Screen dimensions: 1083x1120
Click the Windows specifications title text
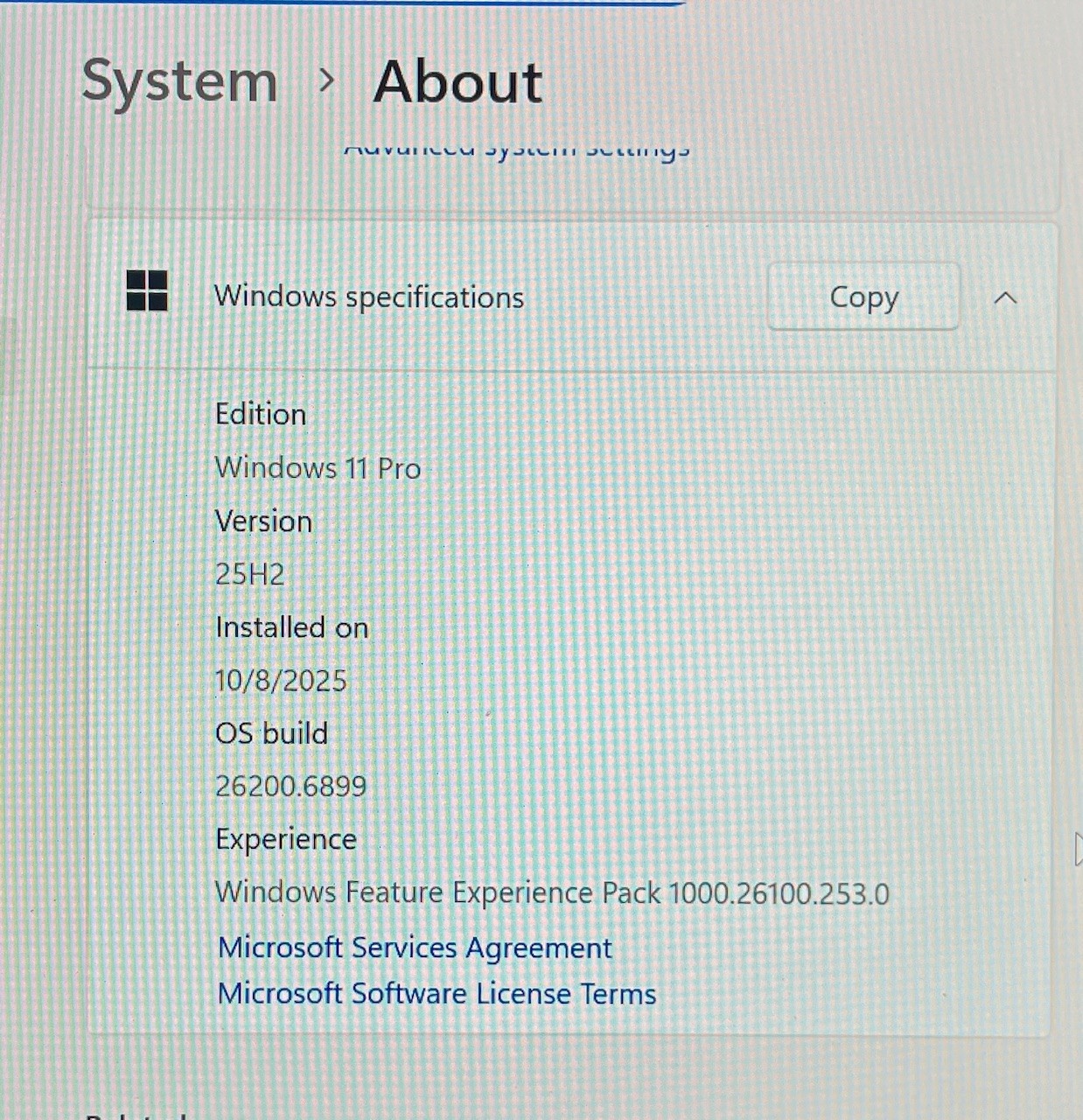tap(369, 297)
